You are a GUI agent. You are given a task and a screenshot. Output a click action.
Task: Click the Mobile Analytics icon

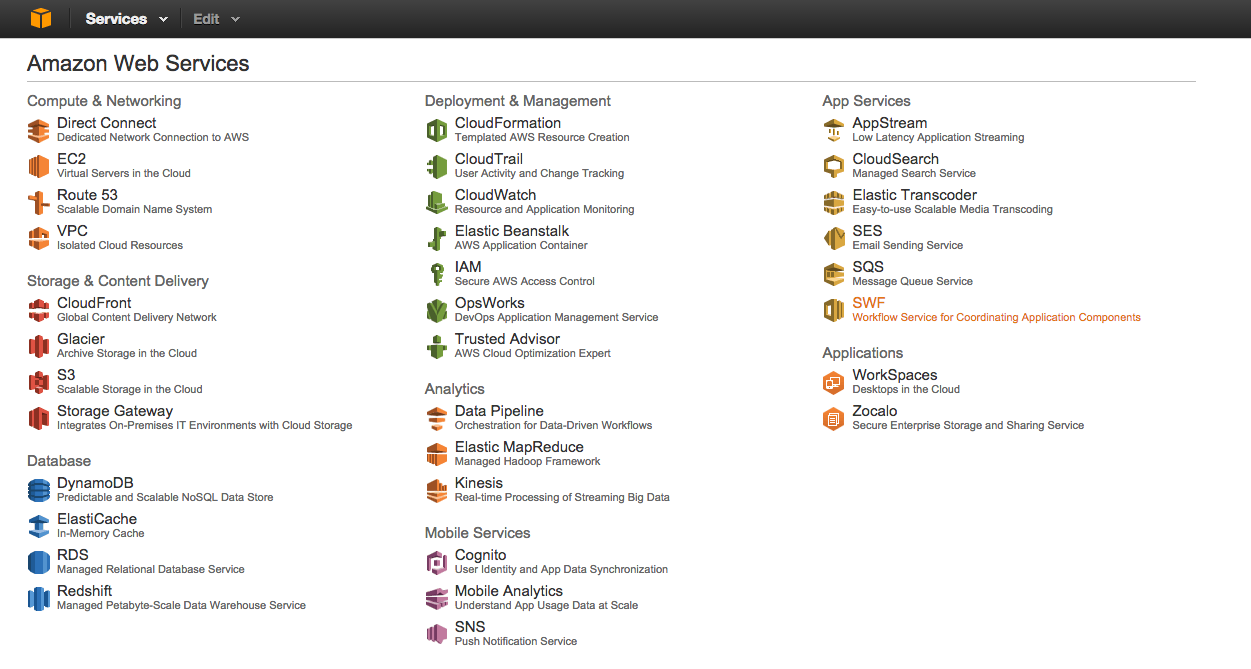(x=437, y=598)
